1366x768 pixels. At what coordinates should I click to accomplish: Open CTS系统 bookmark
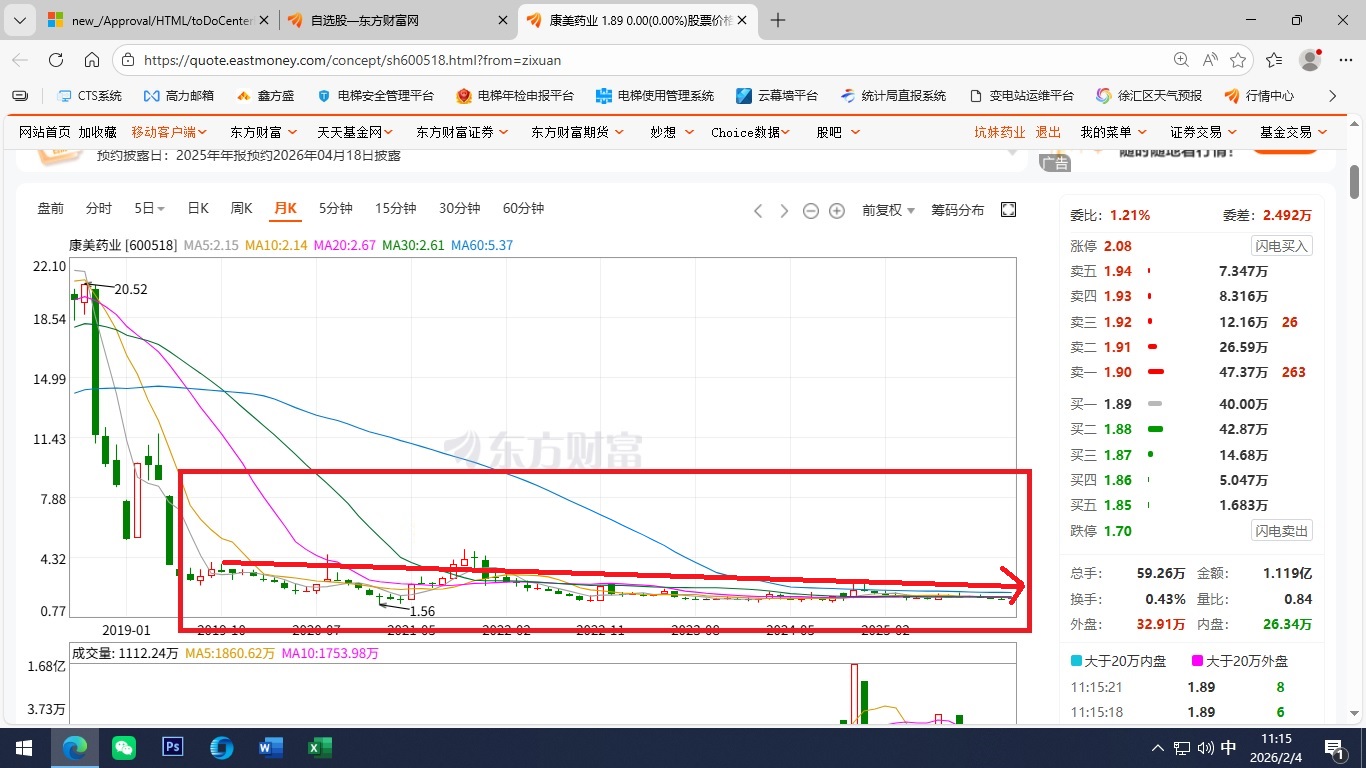[x=89, y=96]
